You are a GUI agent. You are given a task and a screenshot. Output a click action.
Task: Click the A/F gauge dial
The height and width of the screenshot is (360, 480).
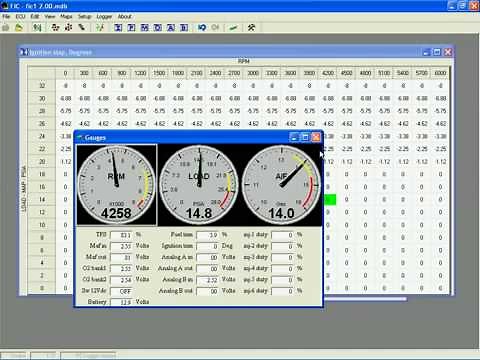click(281, 185)
